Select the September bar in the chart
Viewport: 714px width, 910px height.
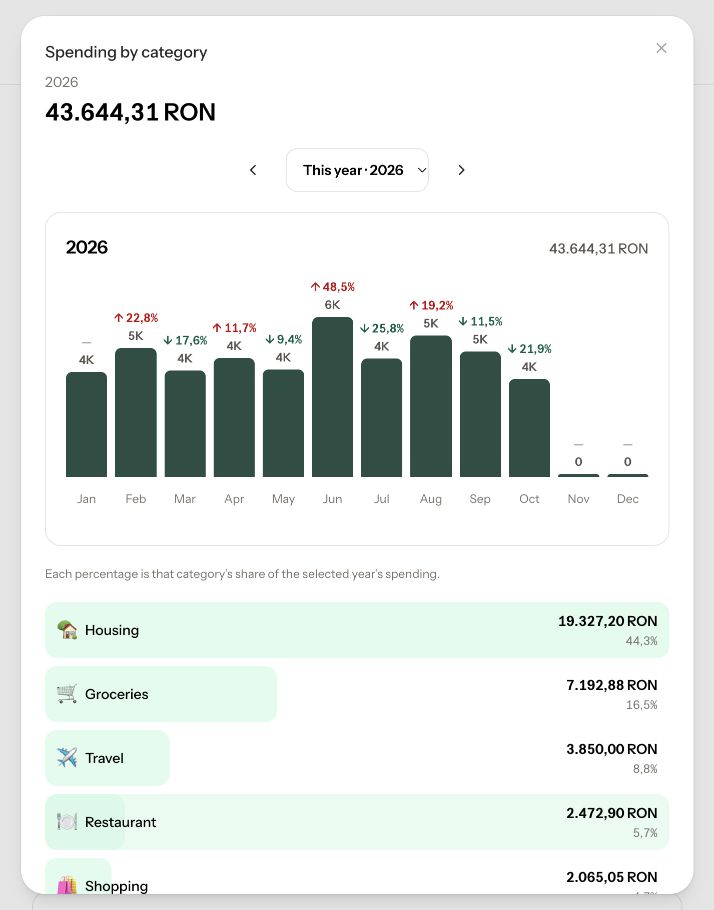480,414
